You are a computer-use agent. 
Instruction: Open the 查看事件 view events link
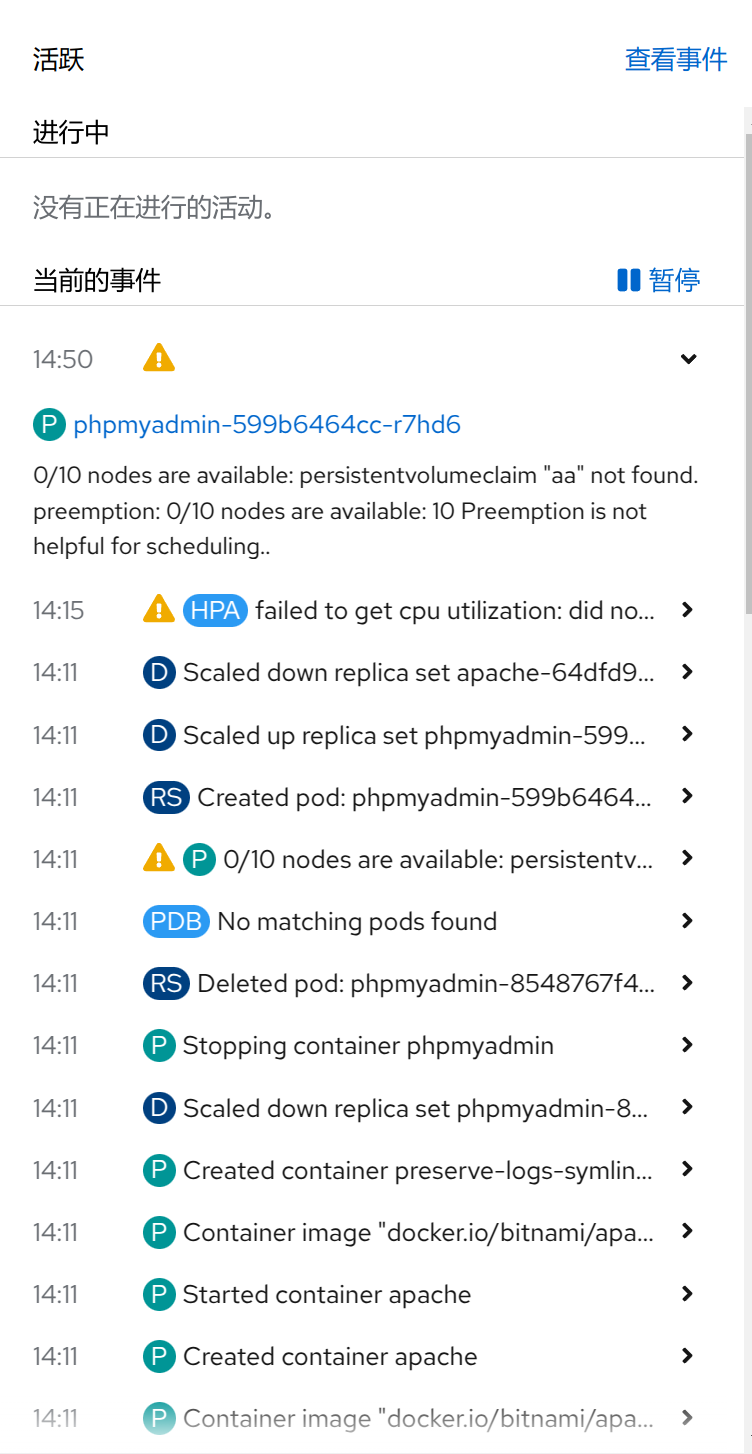point(676,59)
